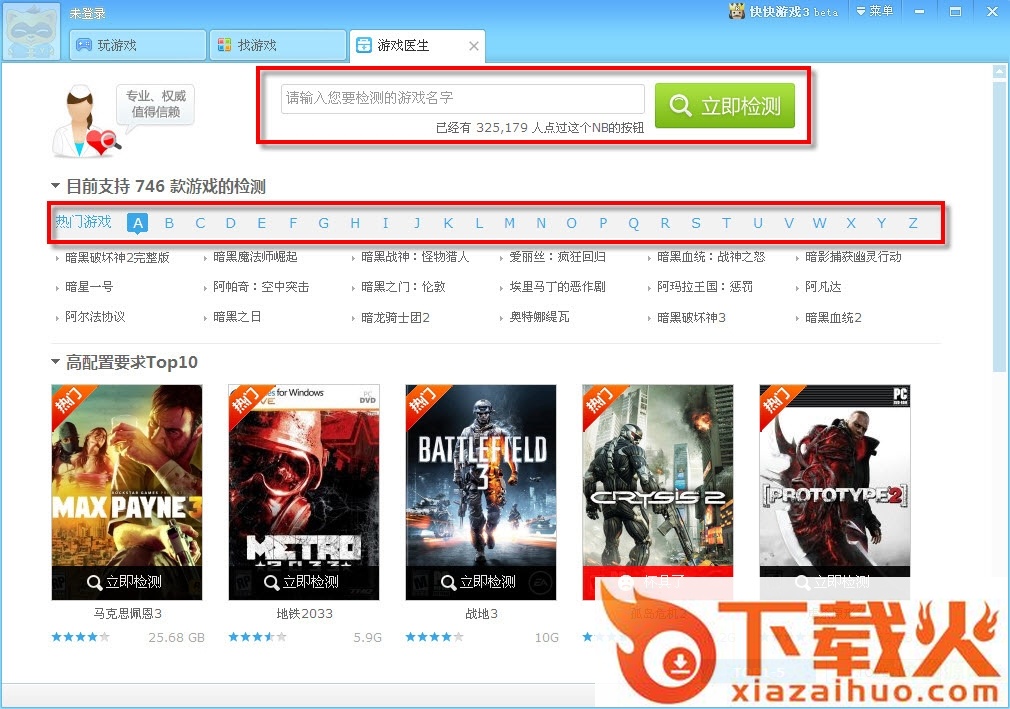
Task: Select letter O filter
Action: tap(571, 223)
